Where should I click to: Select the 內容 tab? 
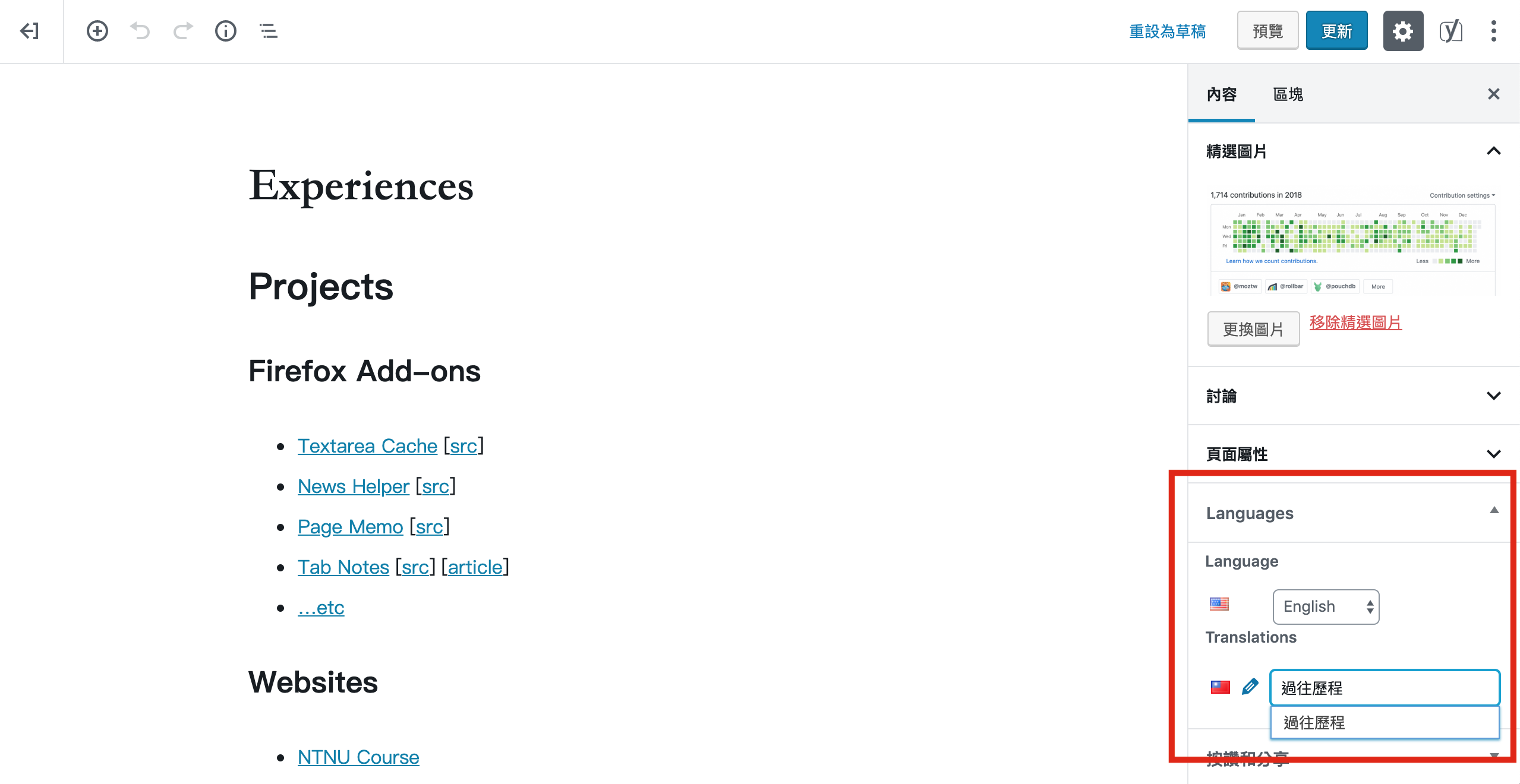click(1222, 94)
